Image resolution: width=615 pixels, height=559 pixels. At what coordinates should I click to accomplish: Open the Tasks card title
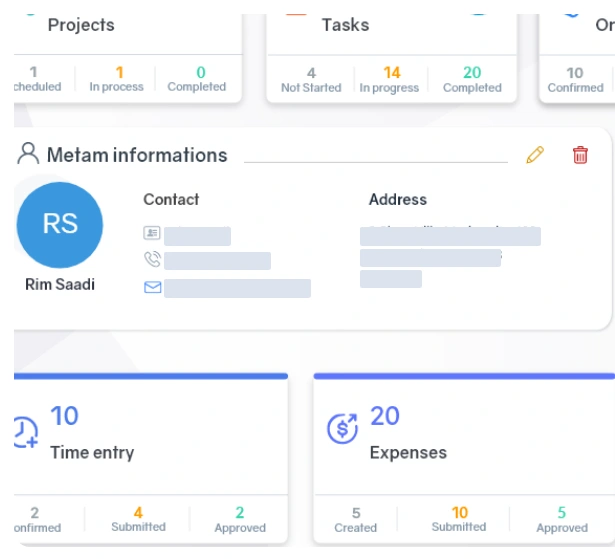point(345,25)
